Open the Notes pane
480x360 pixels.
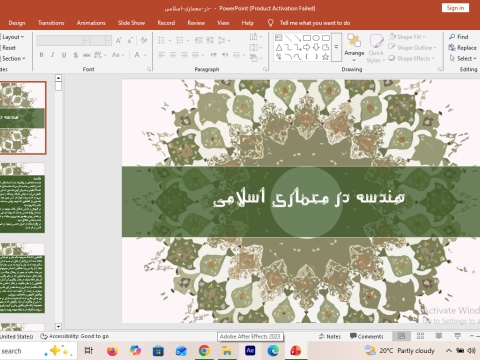point(330,336)
